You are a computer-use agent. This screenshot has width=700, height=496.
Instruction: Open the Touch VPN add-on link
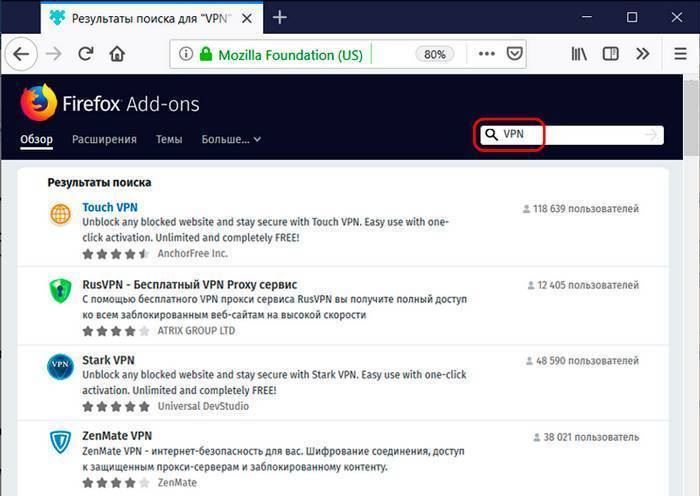pos(110,207)
